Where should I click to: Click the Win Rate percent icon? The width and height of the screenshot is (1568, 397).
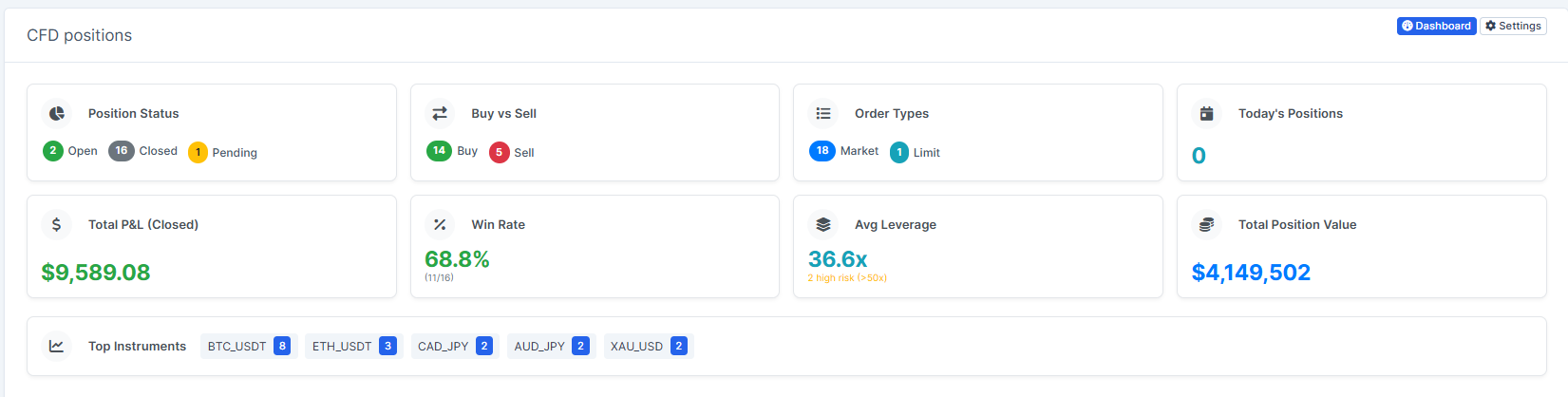tap(440, 224)
